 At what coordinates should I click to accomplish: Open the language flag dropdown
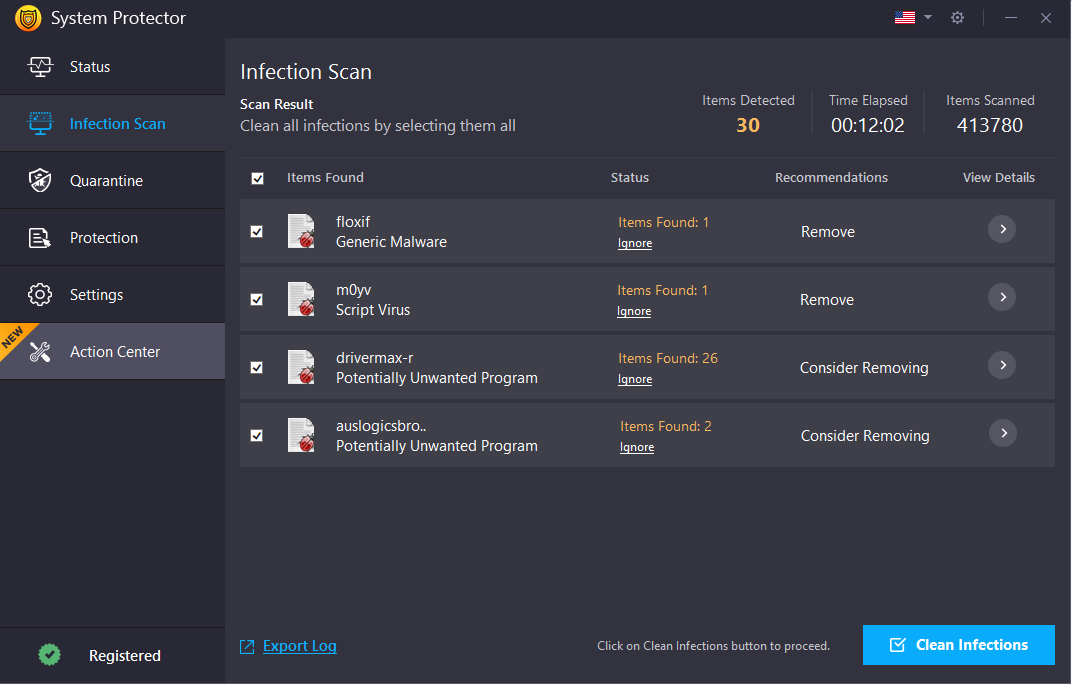pos(913,18)
